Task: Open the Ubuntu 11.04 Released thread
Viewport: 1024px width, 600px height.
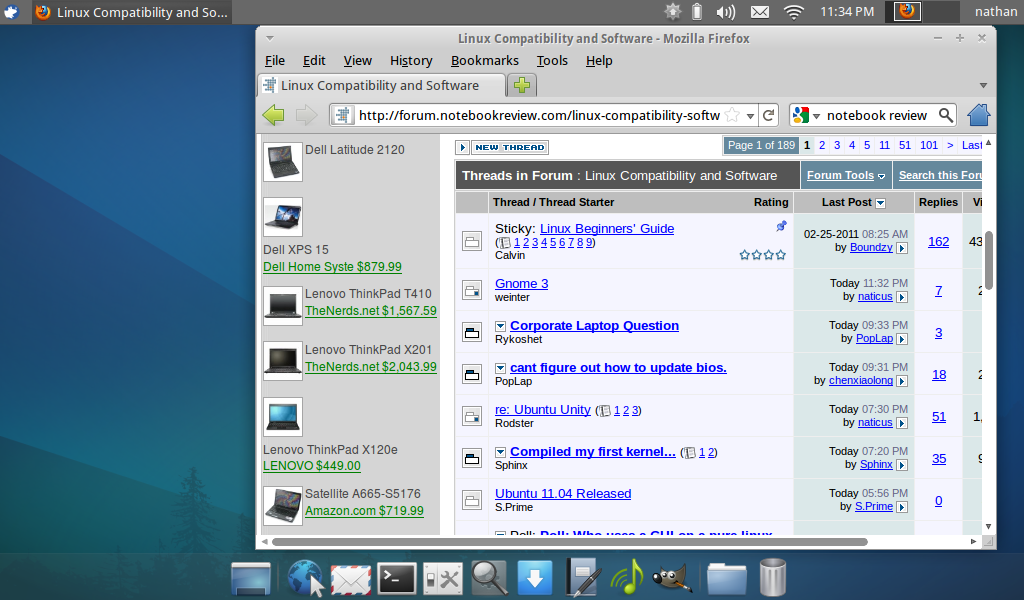Action: [x=563, y=494]
